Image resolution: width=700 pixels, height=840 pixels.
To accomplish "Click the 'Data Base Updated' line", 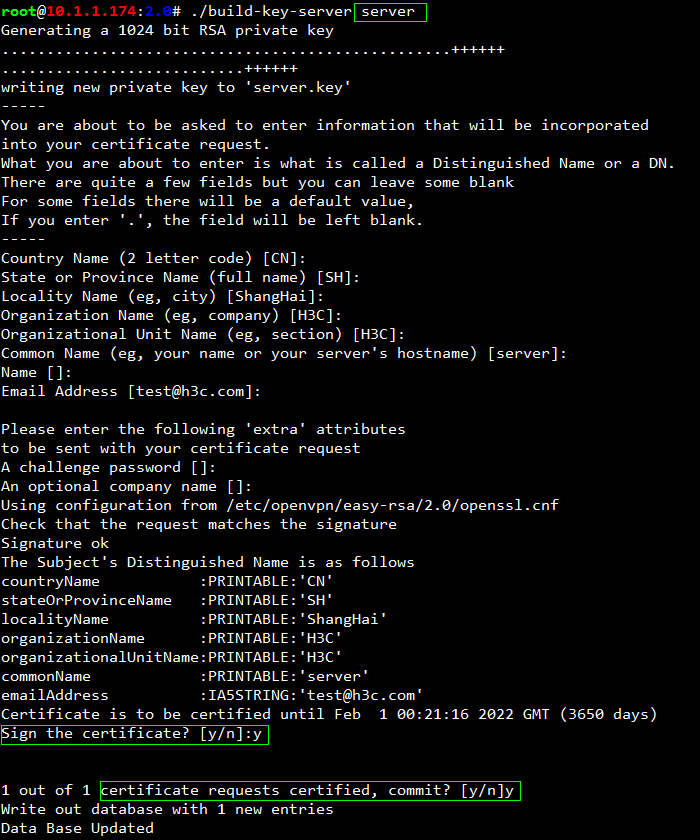I will [77, 828].
